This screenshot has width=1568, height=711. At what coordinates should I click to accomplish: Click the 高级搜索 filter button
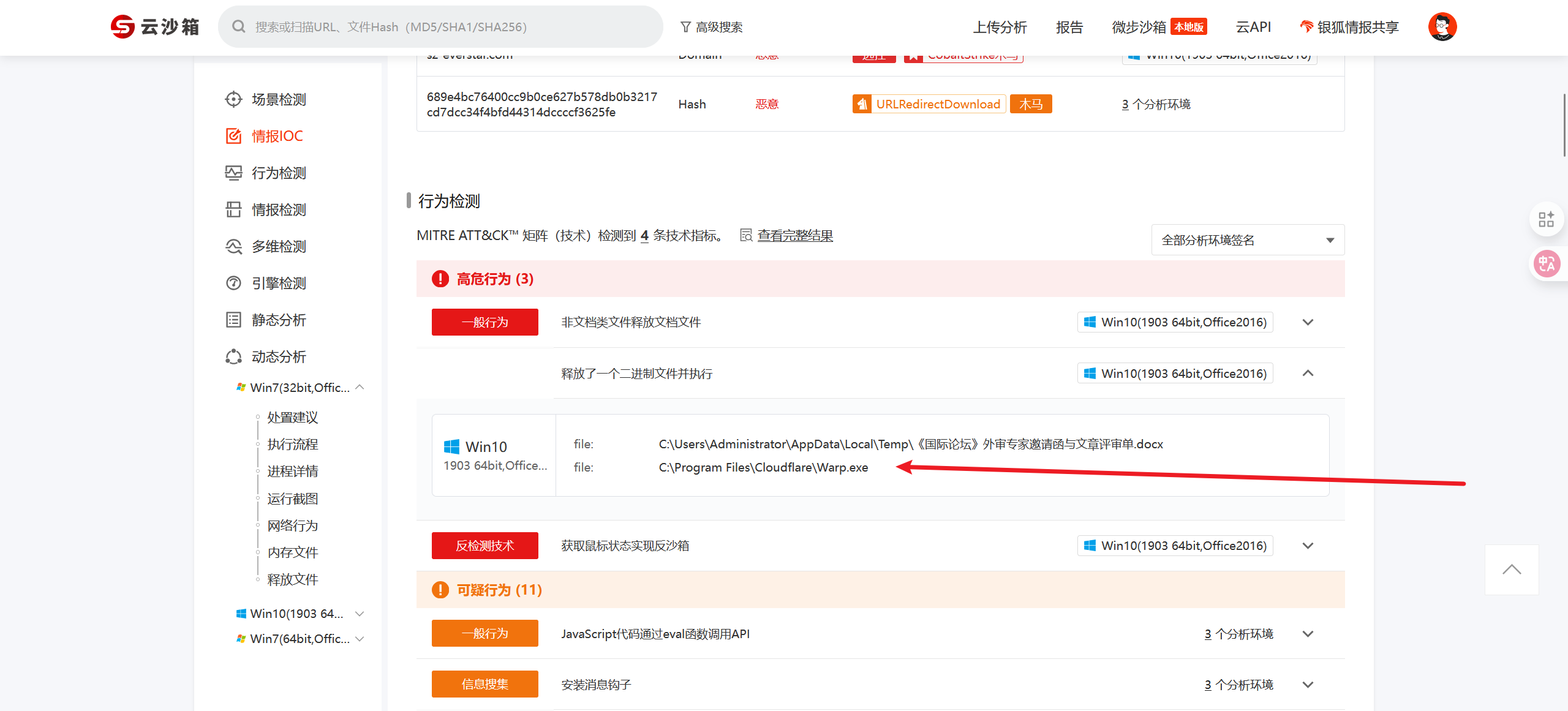tap(711, 27)
